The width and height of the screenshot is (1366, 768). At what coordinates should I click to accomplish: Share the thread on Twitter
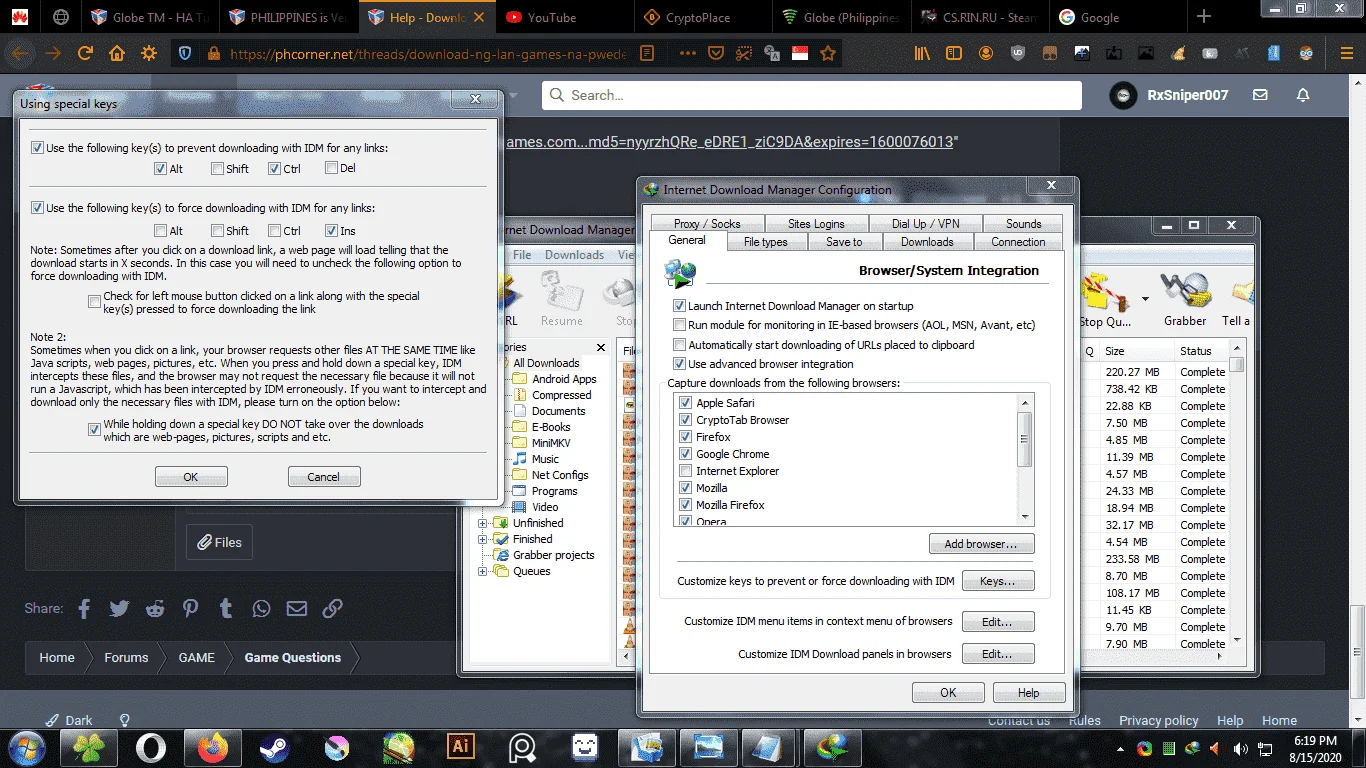[x=119, y=608]
